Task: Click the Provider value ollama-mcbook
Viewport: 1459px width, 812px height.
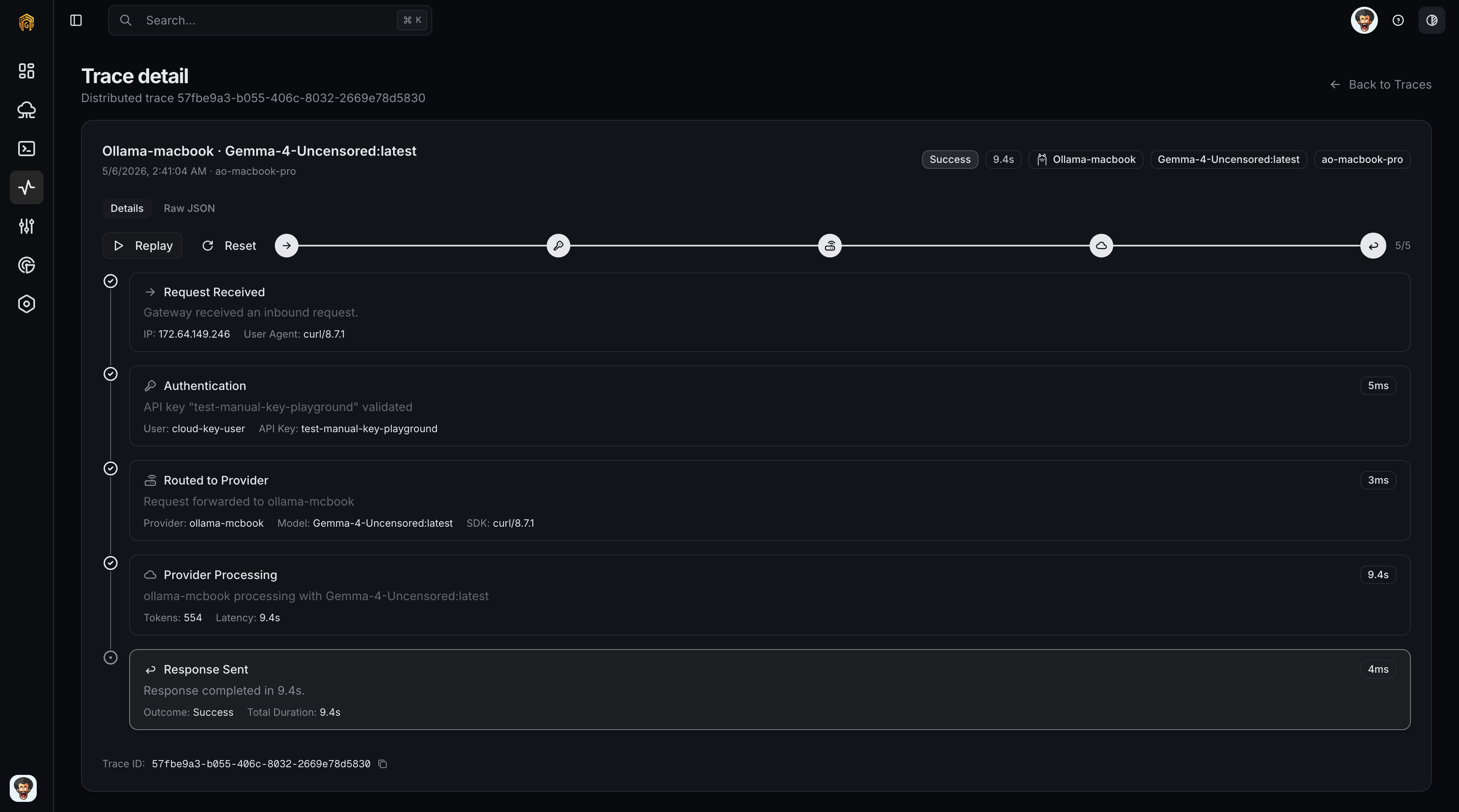Action: point(227,523)
